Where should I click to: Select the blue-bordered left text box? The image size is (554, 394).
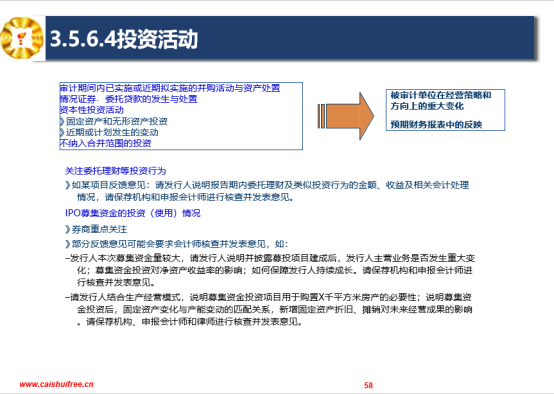(x=181, y=116)
